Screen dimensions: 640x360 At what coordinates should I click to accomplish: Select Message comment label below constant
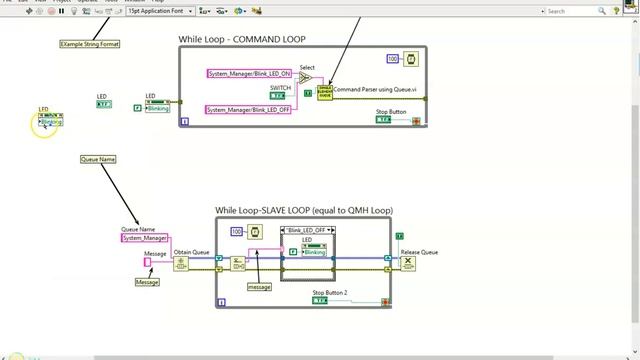147,282
